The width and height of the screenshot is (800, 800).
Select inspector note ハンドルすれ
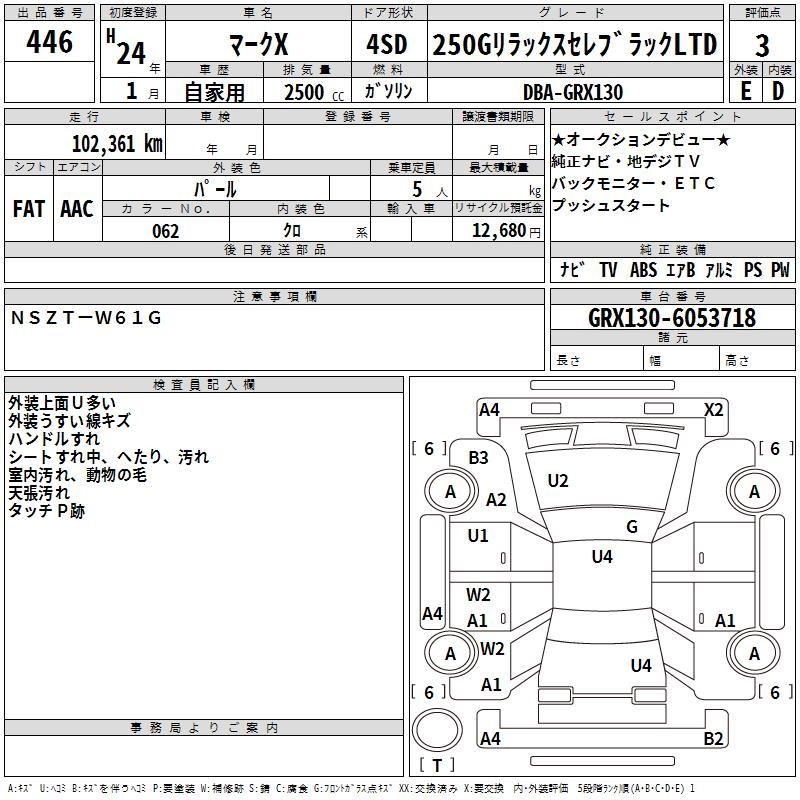(54, 439)
